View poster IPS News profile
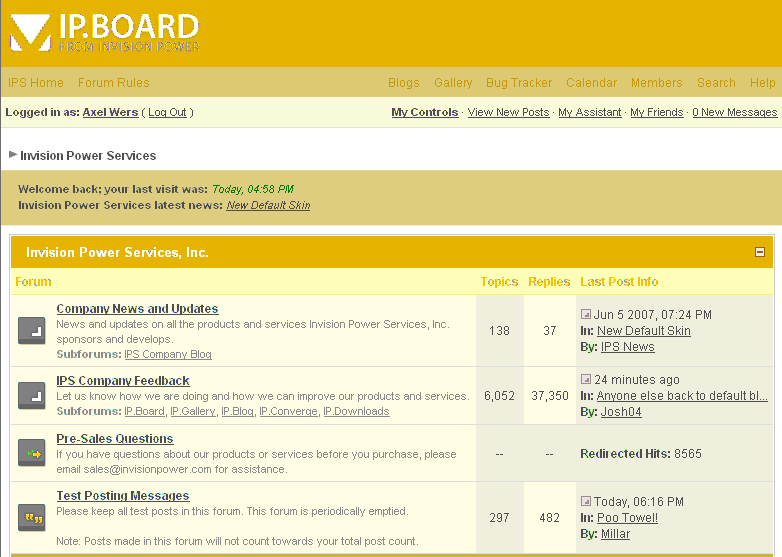The image size is (782, 557). pos(627,347)
